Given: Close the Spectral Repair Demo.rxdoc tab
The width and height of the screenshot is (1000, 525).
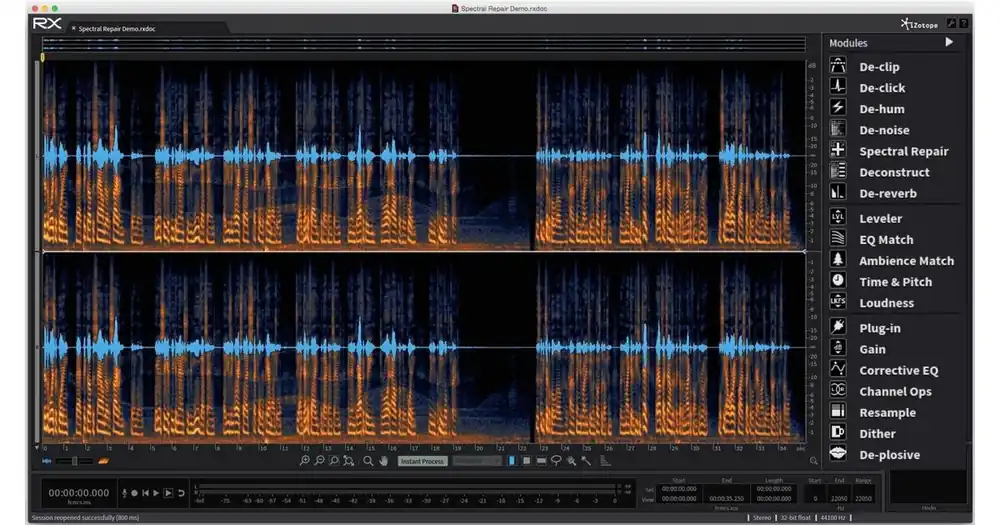Looking at the screenshot, I should [x=73, y=28].
